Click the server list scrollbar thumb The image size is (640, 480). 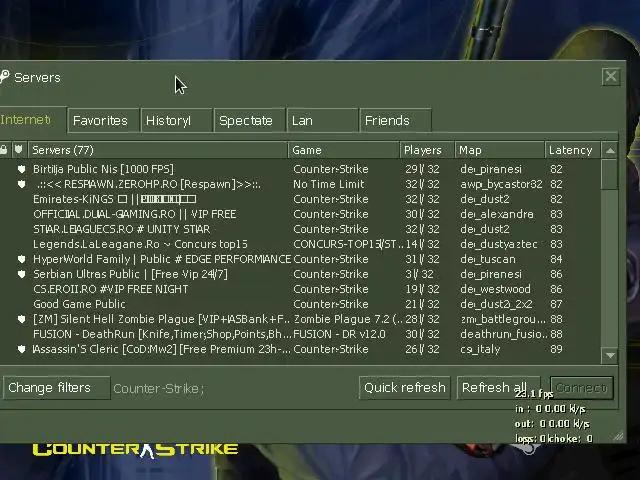610,174
